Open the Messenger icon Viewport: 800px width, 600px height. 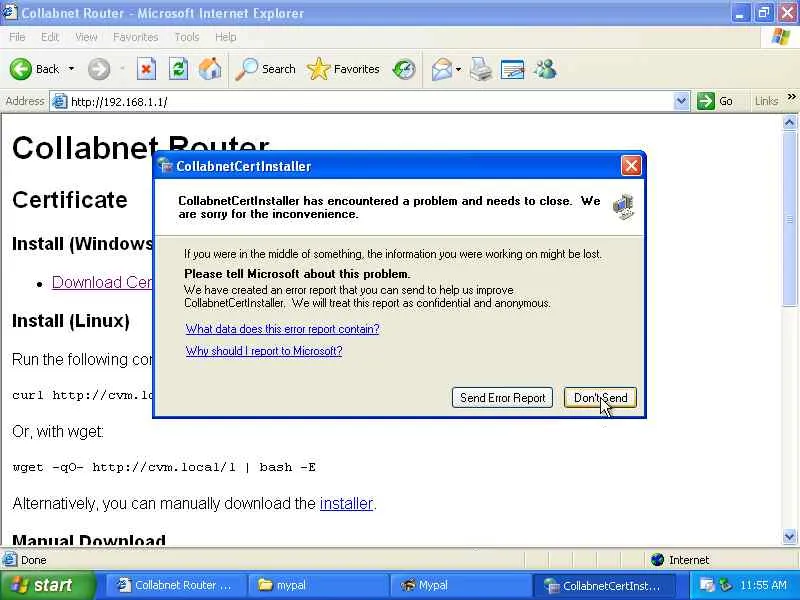pos(545,69)
